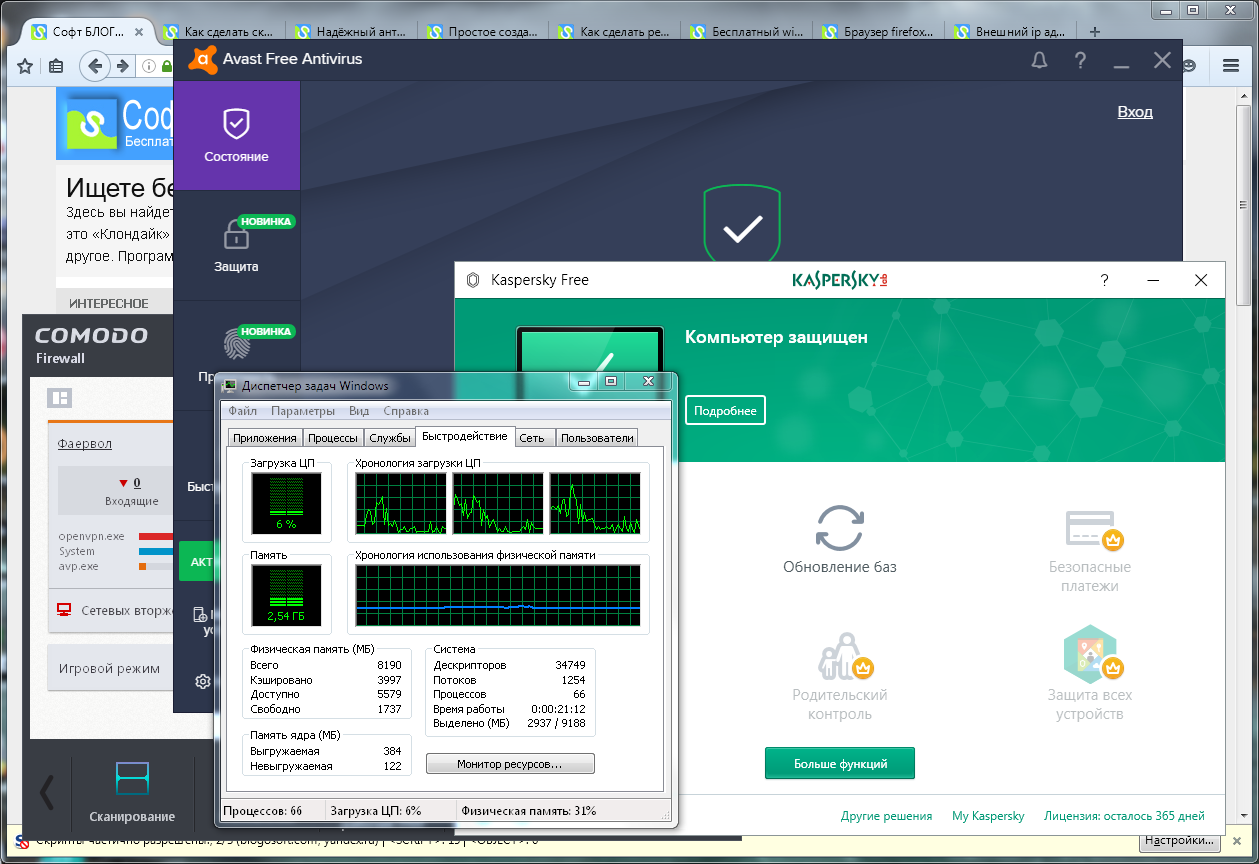Image resolution: width=1259 pixels, height=864 pixels.
Task: Click Comodo left arrow chevron
Action: (46, 792)
